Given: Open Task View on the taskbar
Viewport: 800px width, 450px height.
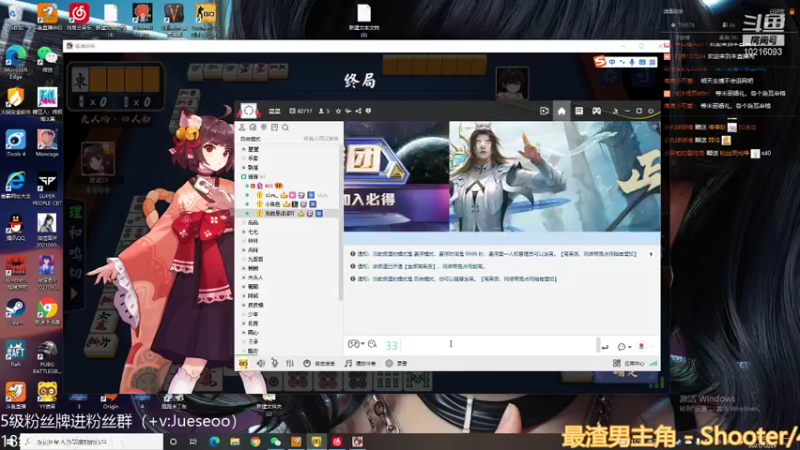Looking at the screenshot, I should [x=193, y=441].
